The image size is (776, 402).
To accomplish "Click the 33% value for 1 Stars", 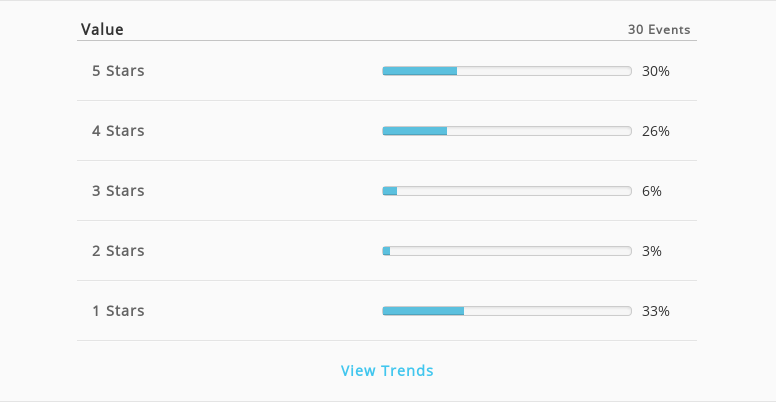I will 656,311.
